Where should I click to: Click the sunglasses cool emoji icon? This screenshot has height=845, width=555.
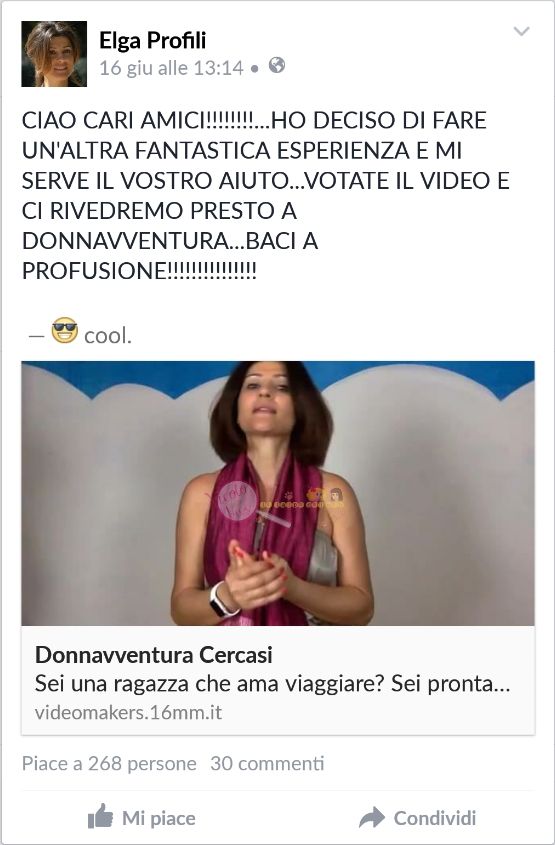point(65,330)
